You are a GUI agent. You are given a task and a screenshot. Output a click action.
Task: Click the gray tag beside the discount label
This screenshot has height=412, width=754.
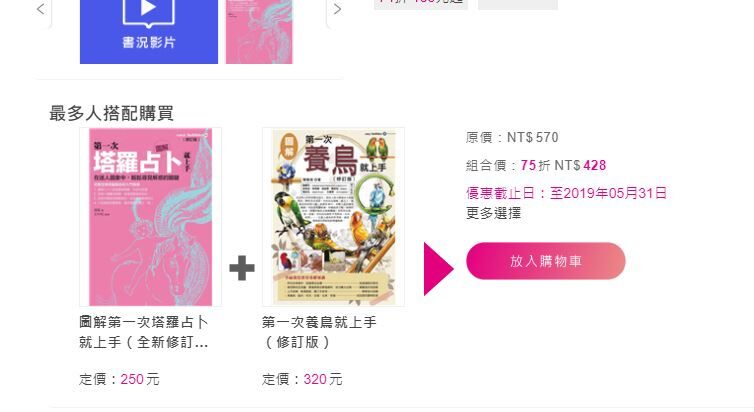pos(518,4)
